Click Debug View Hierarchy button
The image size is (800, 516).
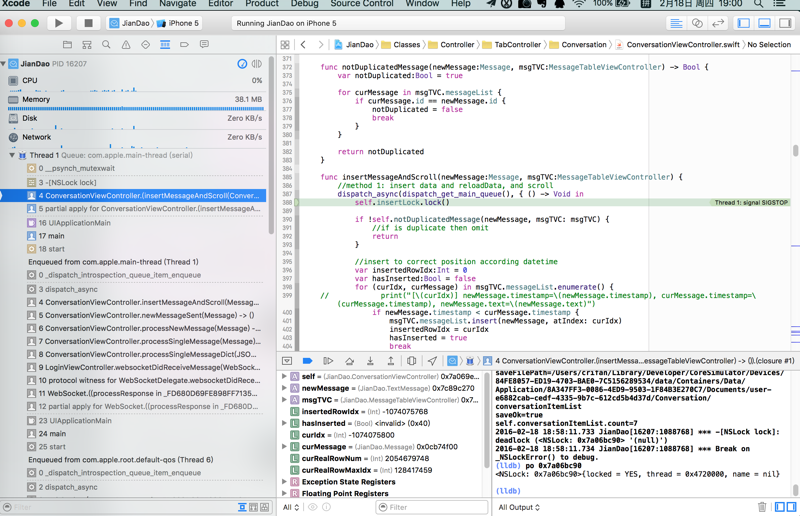pos(412,361)
